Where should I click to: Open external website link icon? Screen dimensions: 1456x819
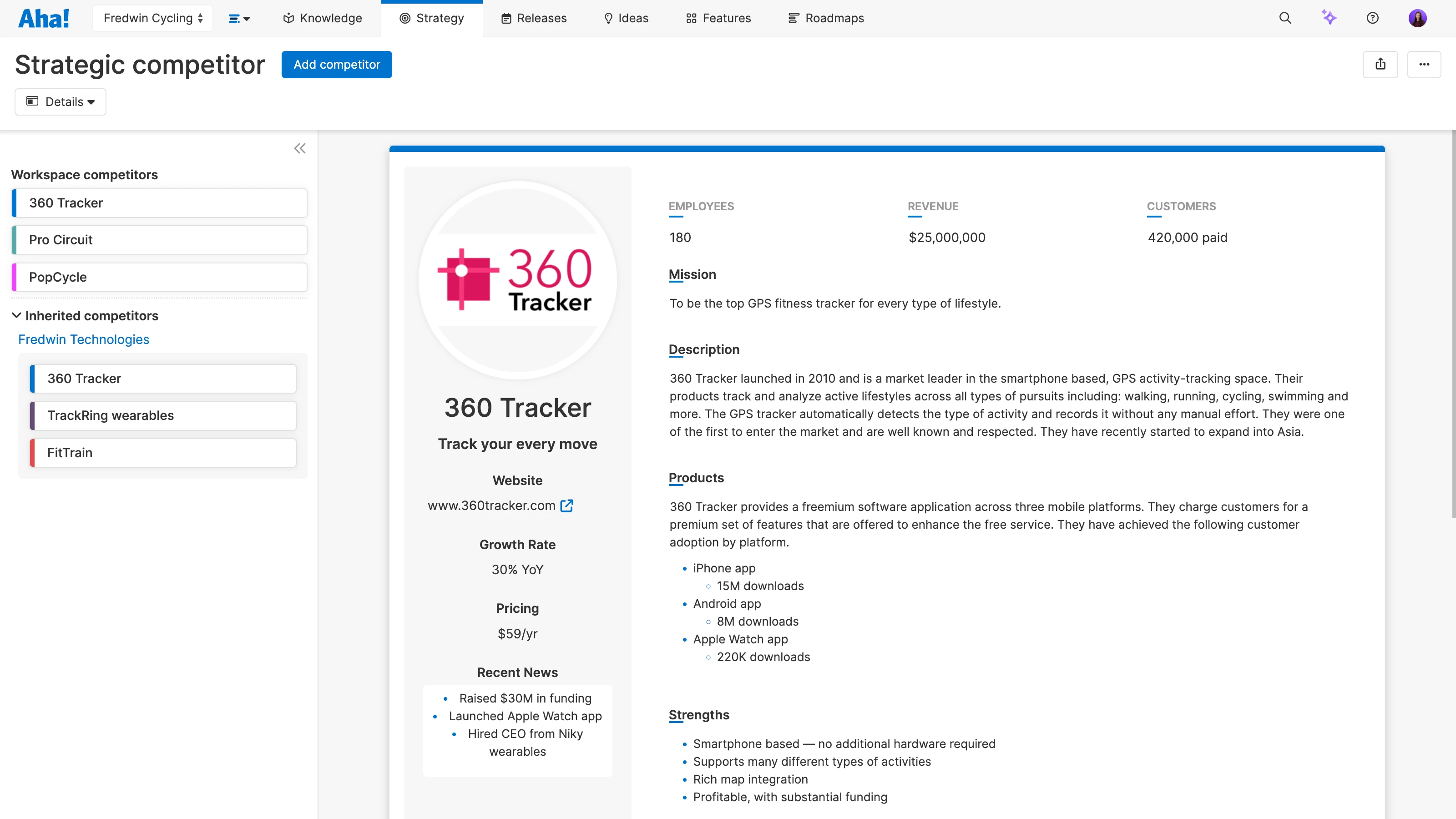click(566, 506)
